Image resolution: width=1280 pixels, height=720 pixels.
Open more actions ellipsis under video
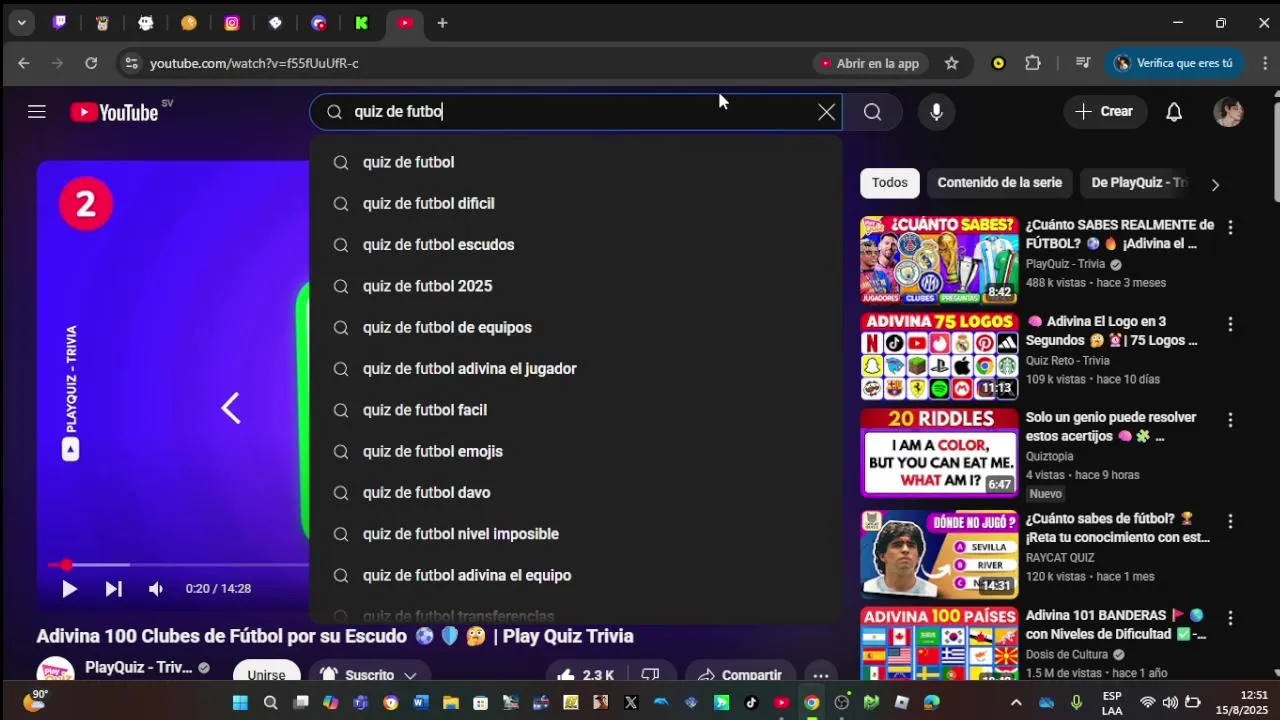[x=820, y=675]
